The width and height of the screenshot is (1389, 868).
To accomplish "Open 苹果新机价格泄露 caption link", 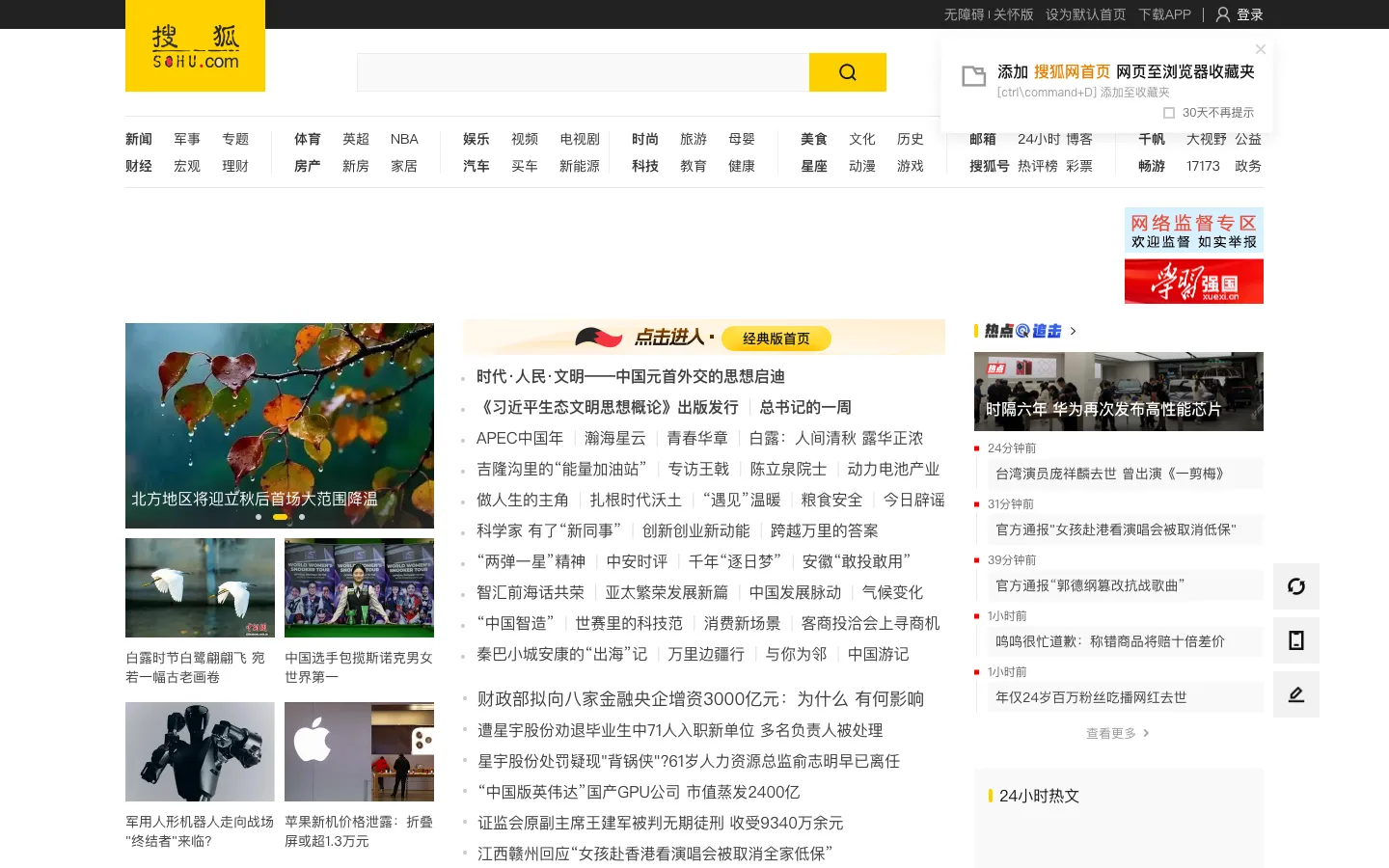I will point(359,831).
